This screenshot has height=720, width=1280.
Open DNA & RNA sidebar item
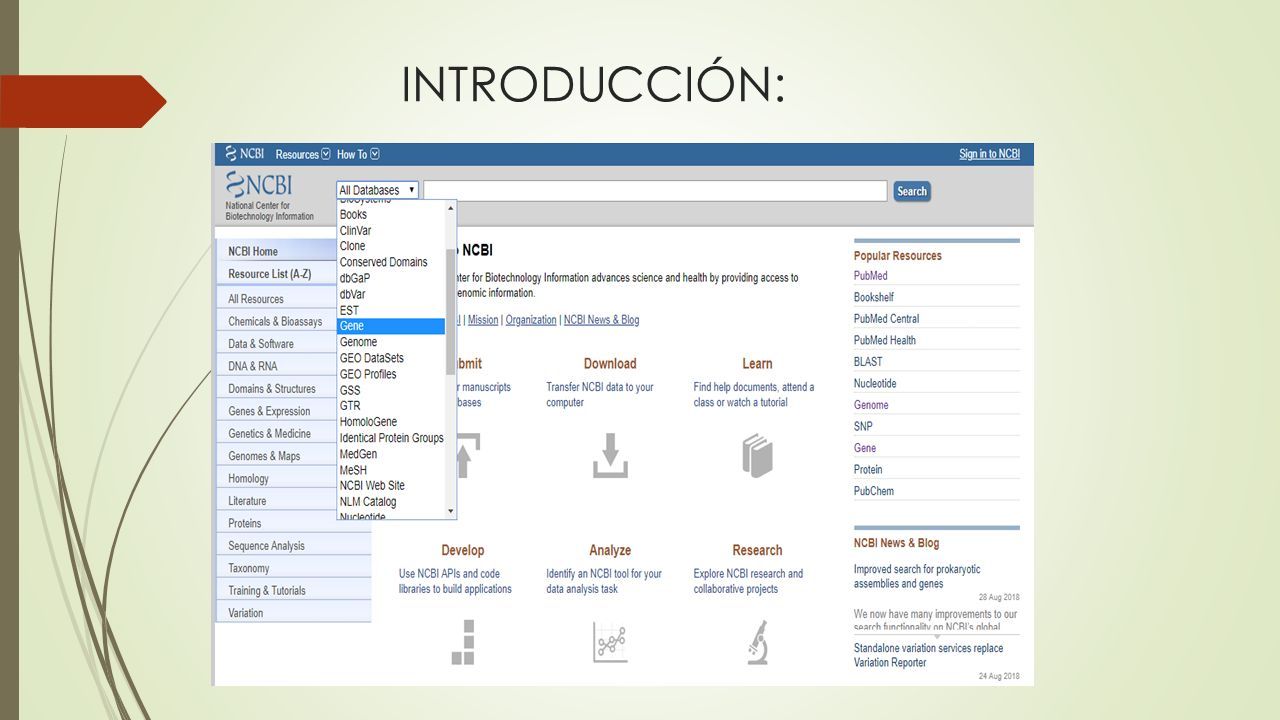(x=277, y=367)
